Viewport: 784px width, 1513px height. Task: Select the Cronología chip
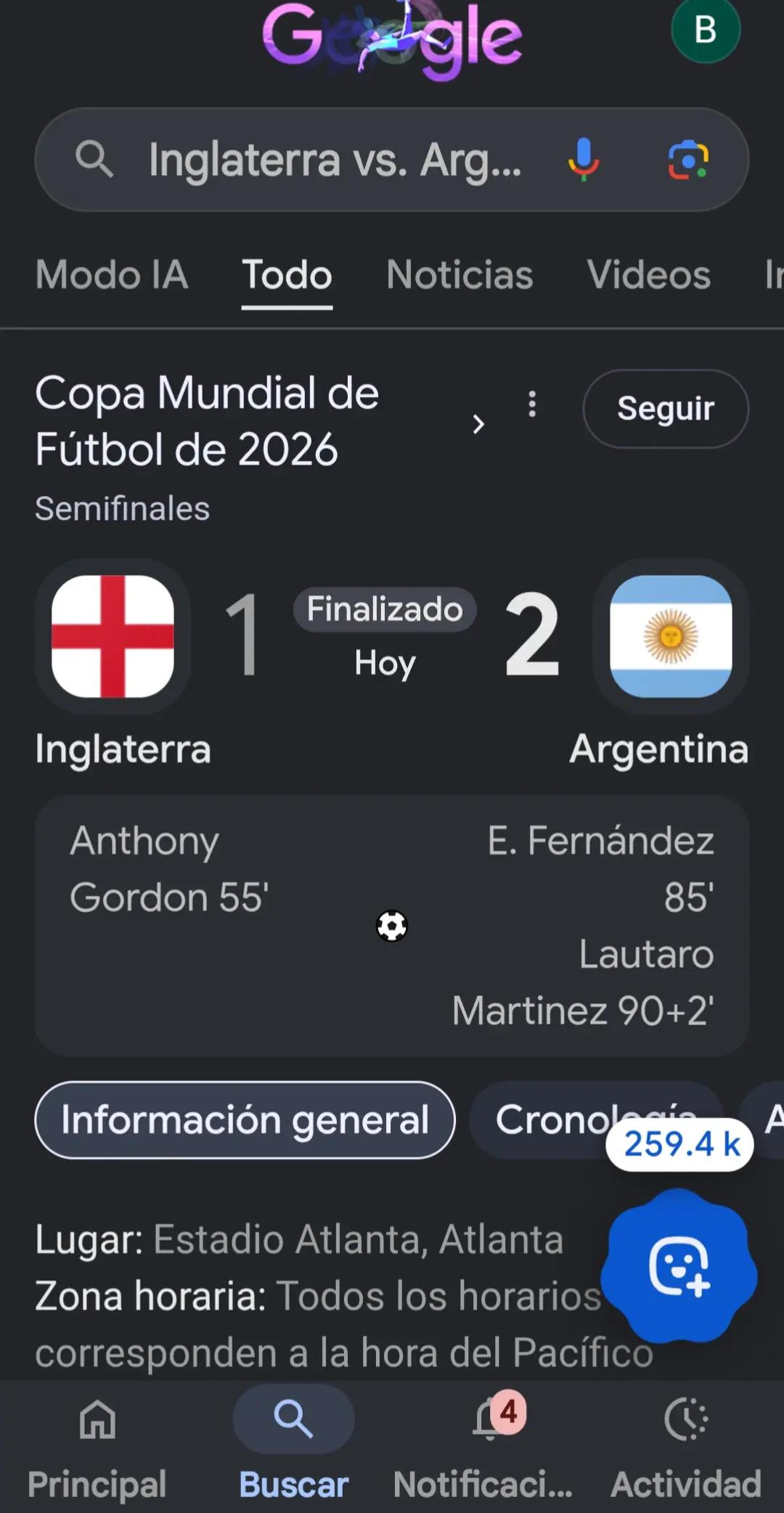coord(596,1120)
